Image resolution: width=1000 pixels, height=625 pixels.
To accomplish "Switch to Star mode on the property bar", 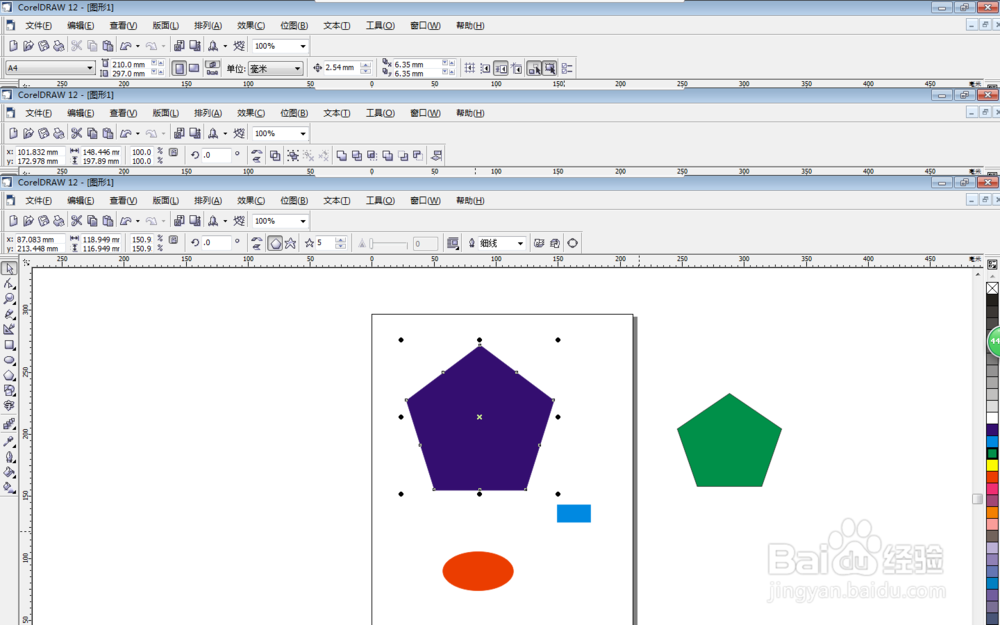I will (291, 242).
